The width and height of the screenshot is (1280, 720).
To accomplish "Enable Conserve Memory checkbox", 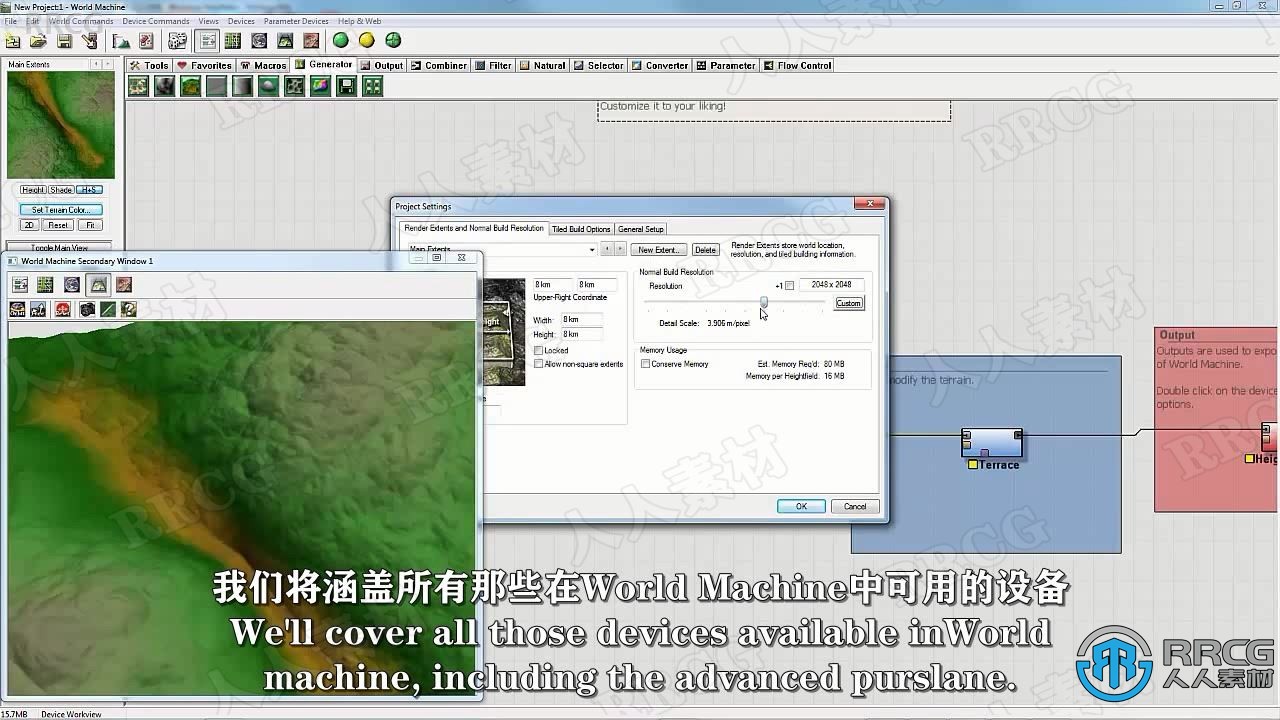I will click(646, 364).
